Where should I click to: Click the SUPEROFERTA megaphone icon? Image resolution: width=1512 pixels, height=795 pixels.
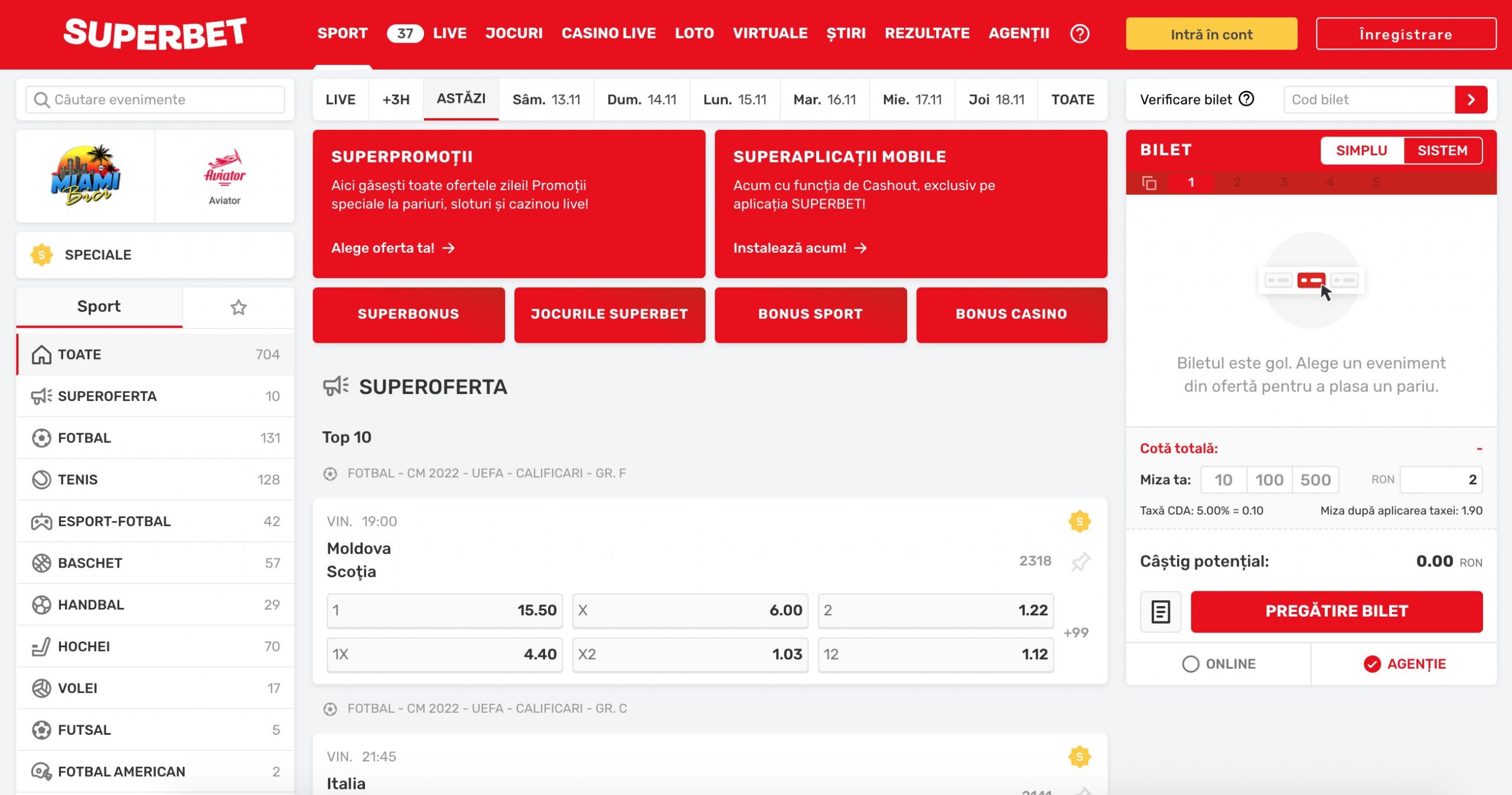point(334,387)
